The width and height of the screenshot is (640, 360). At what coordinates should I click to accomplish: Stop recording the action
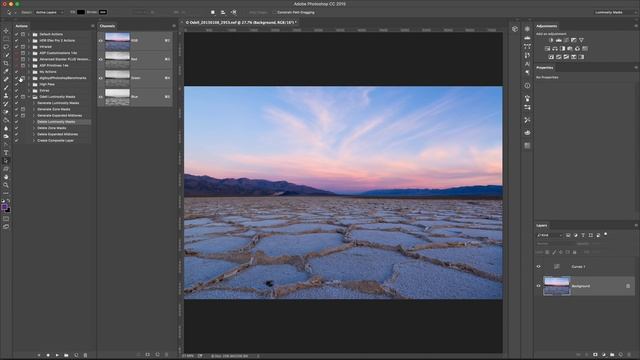click(39, 355)
